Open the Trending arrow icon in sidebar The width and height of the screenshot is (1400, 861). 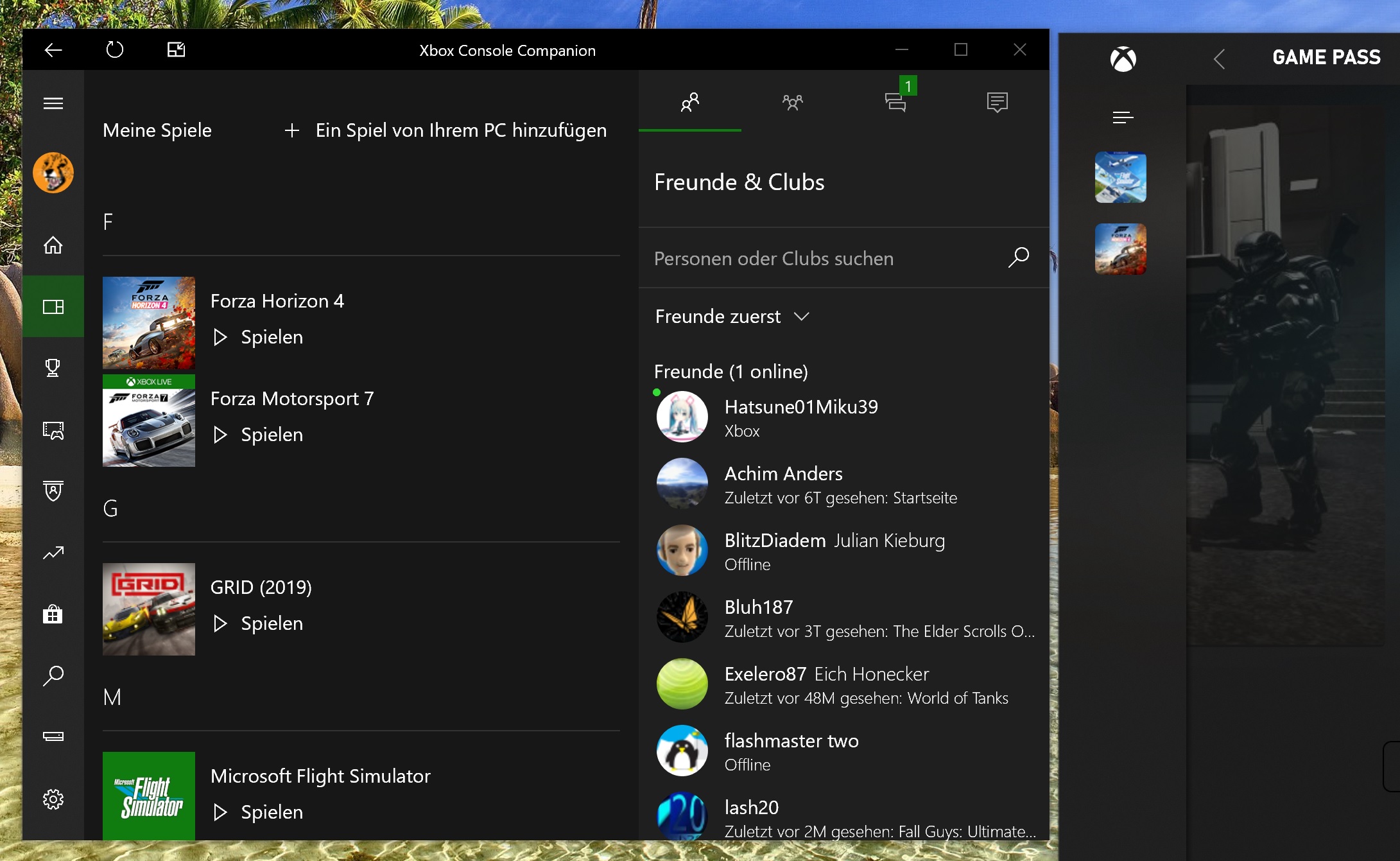(x=53, y=553)
